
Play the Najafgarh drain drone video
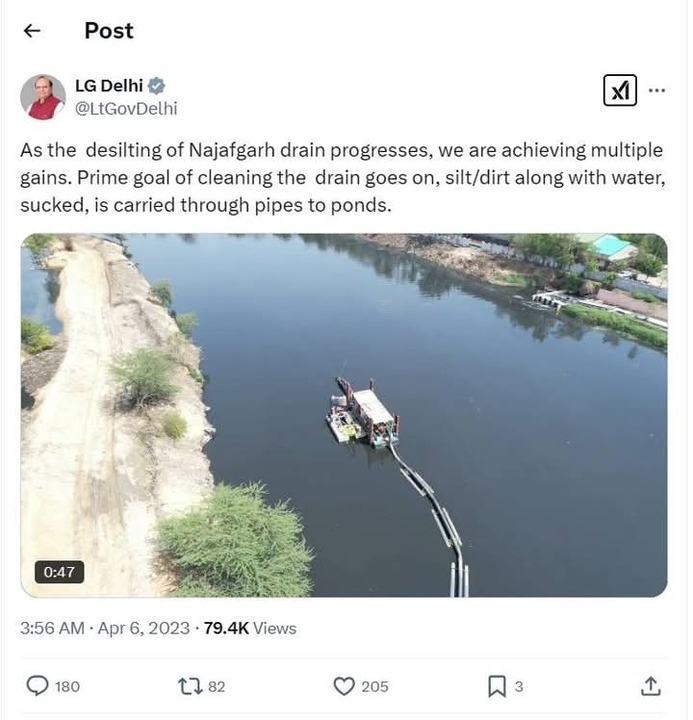[x=344, y=415]
